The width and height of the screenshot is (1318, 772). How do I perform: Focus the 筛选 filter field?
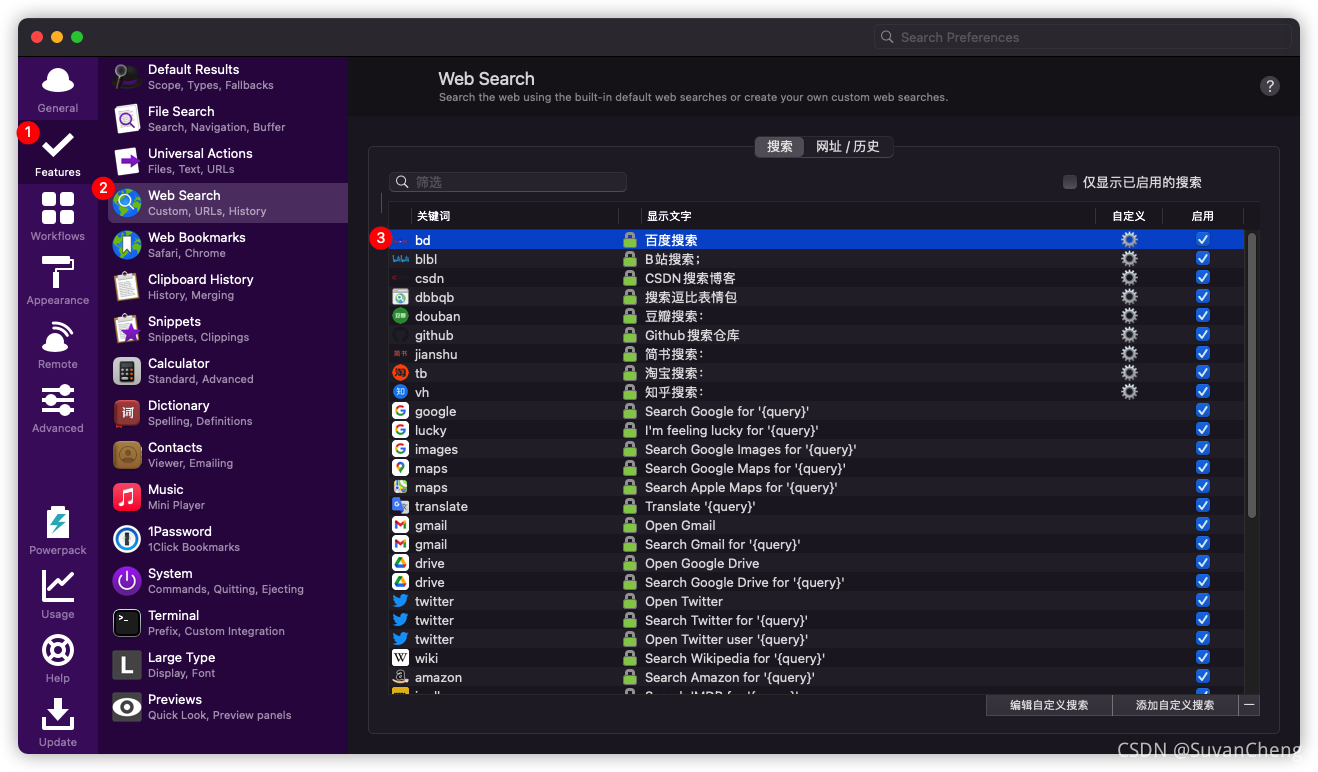click(508, 182)
